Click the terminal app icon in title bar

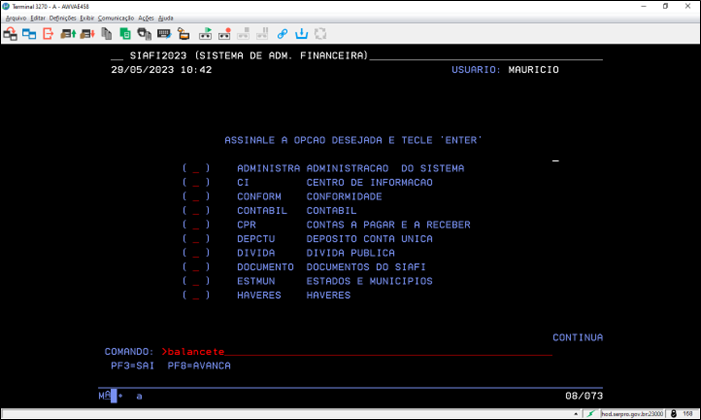tap(6, 6)
